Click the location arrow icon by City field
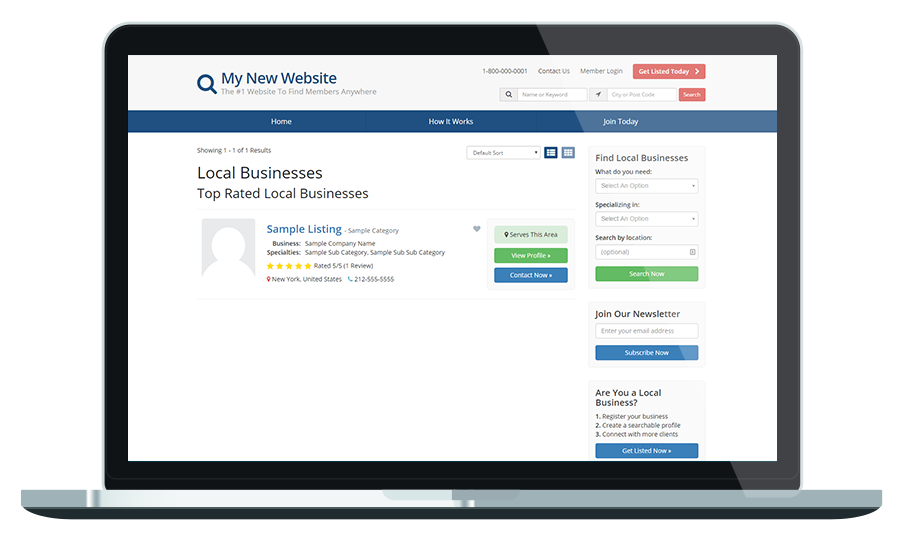Screen dimensions: 908x536 598,94
